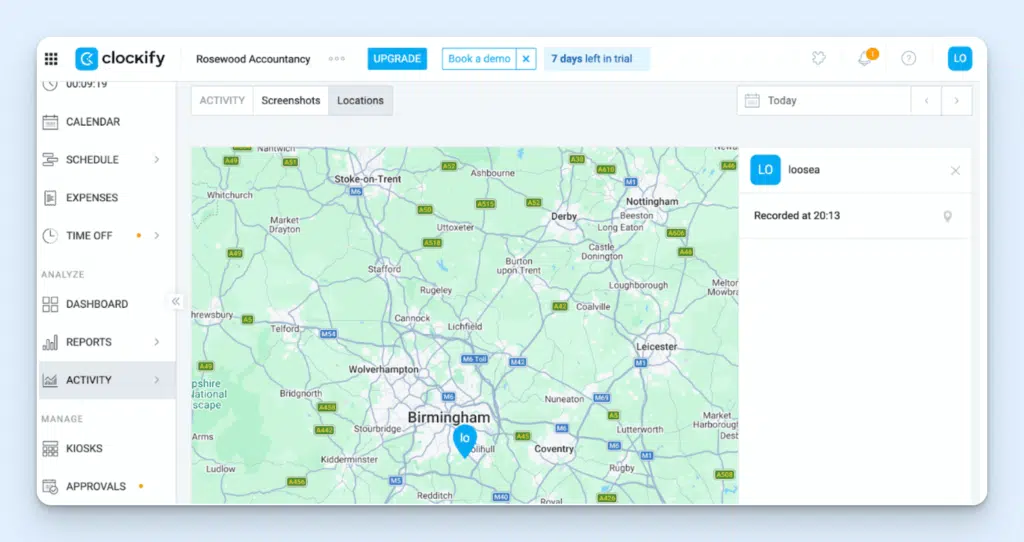
Task: Click the Approvals sidebar icon
Action: point(50,486)
